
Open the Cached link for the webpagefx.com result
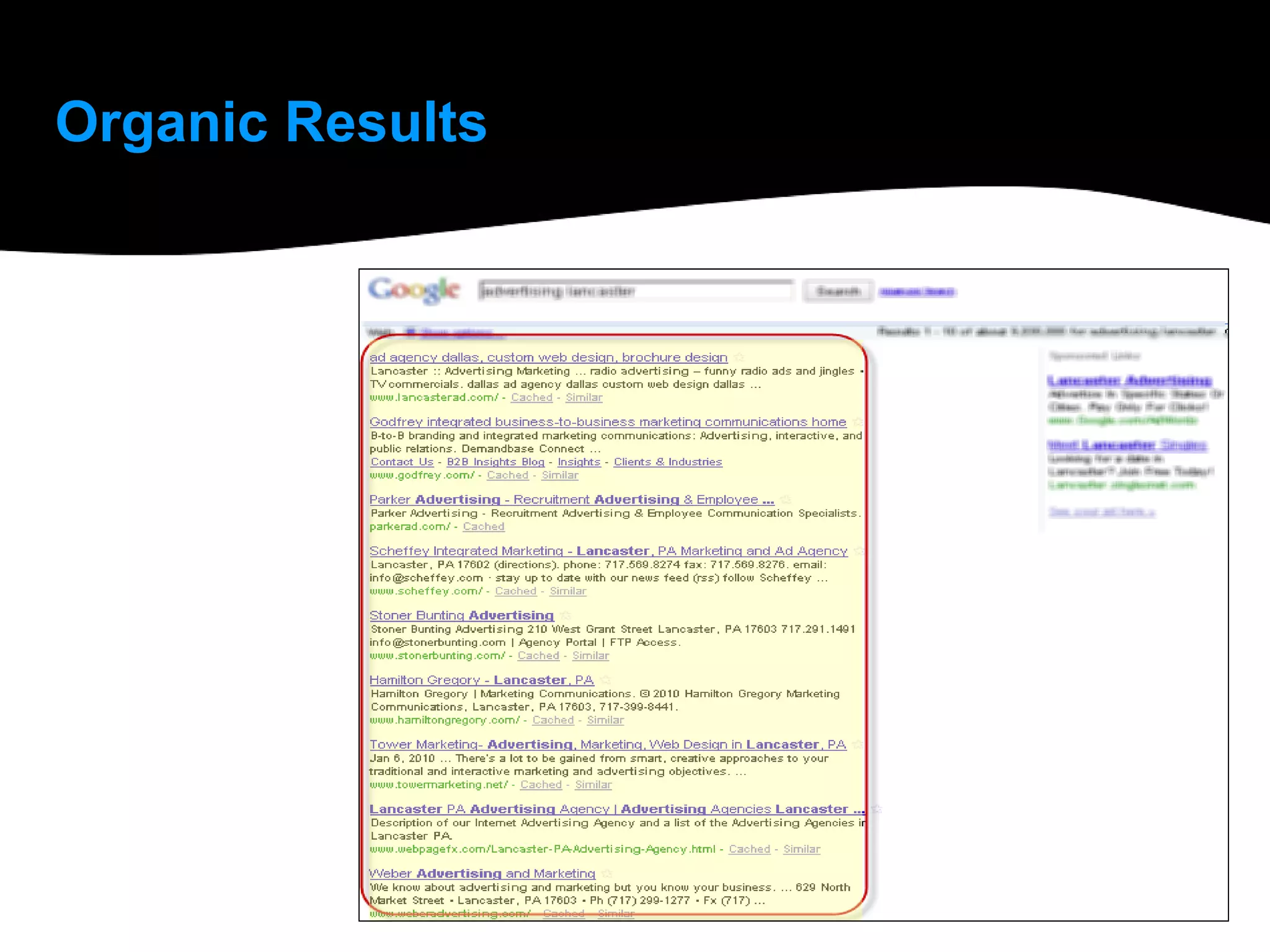[x=749, y=848]
